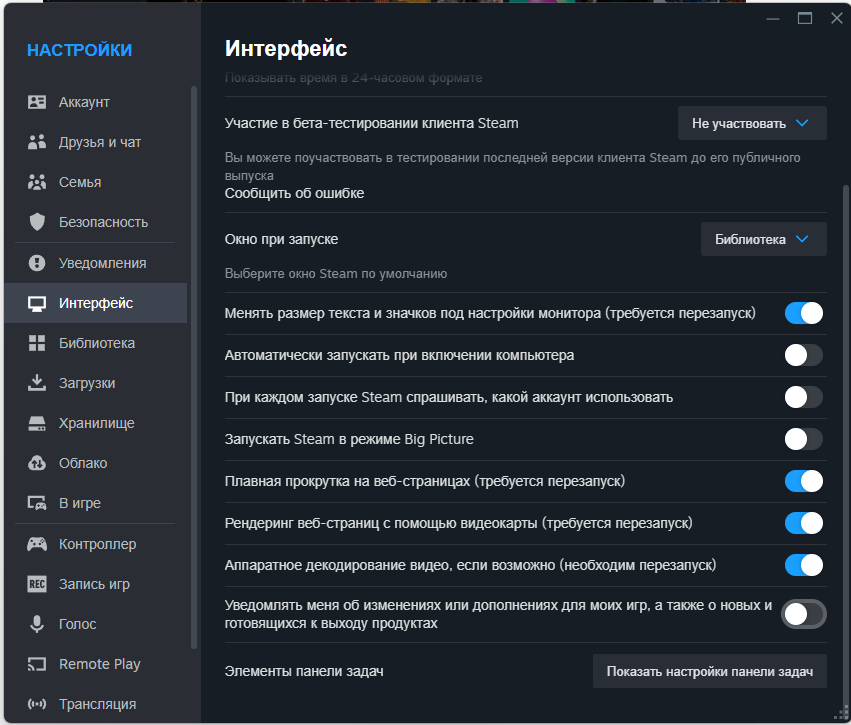Click the Broadcast signal icon
851x725 pixels.
tap(37, 704)
